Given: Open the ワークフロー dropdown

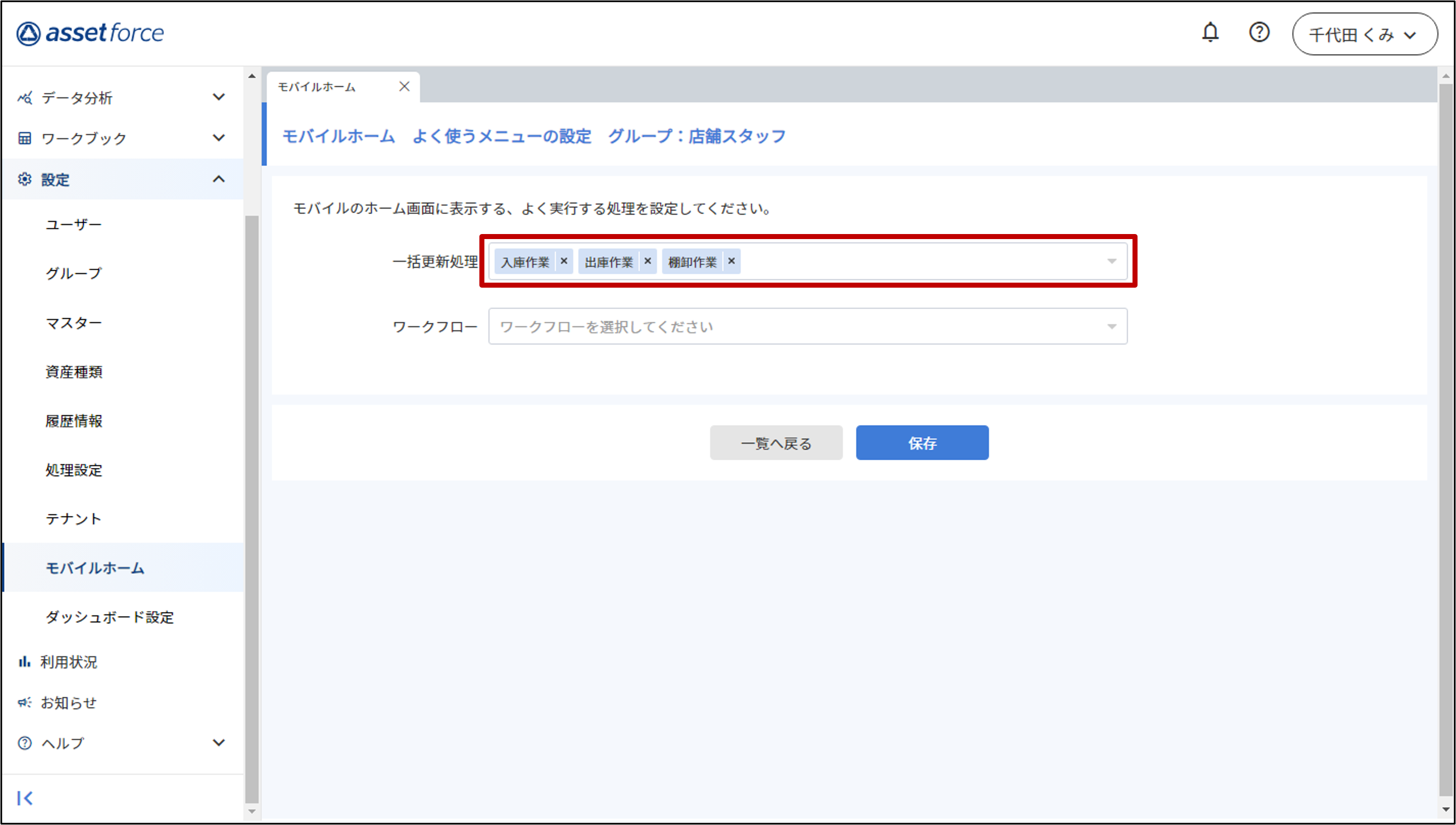Looking at the screenshot, I should [807, 326].
